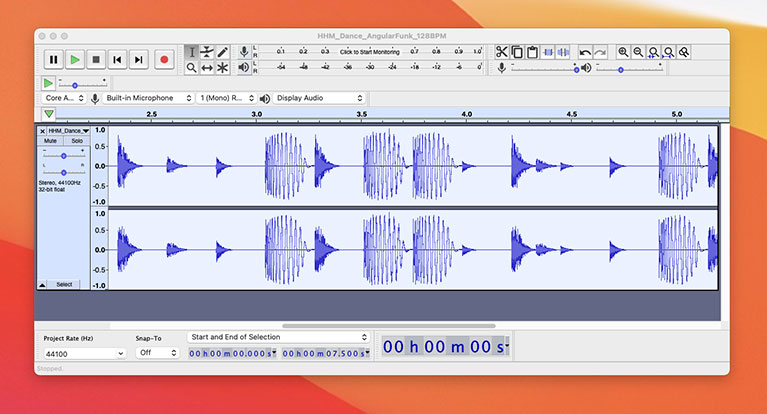Solo the HHM_Dance track

pyautogui.click(x=77, y=141)
